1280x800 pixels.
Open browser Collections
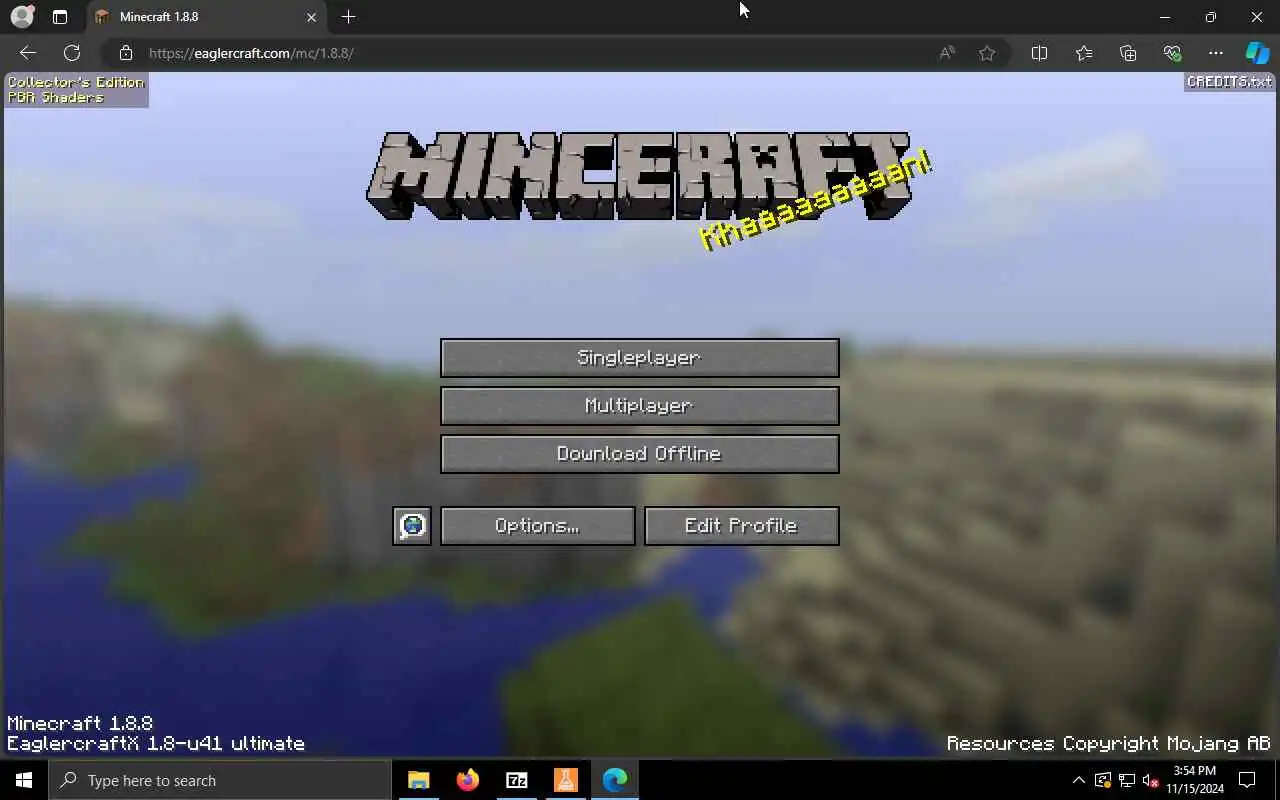[x=1128, y=53]
